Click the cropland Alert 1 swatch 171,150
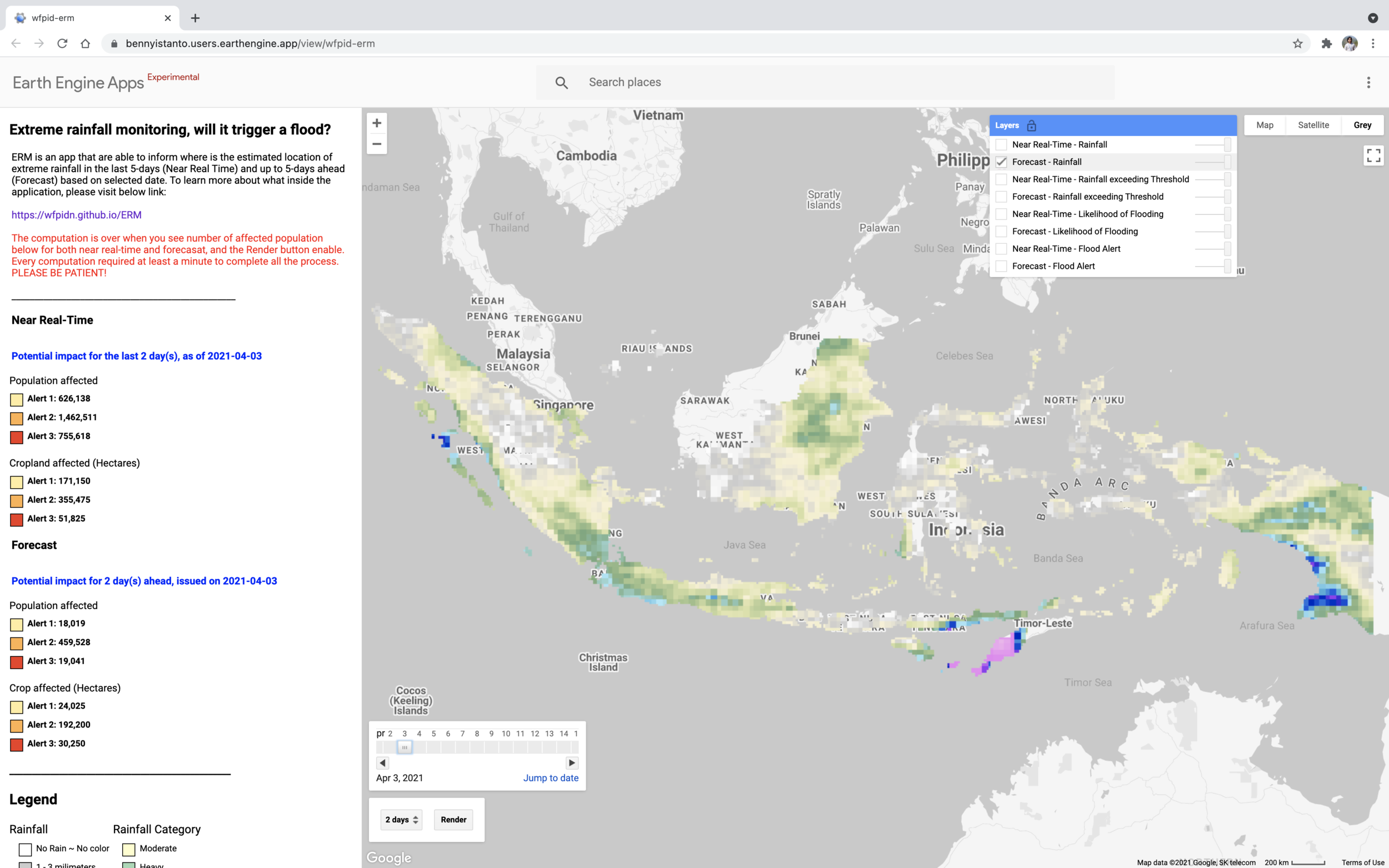Screen dimensions: 1389x868 pyautogui.click(x=17, y=481)
